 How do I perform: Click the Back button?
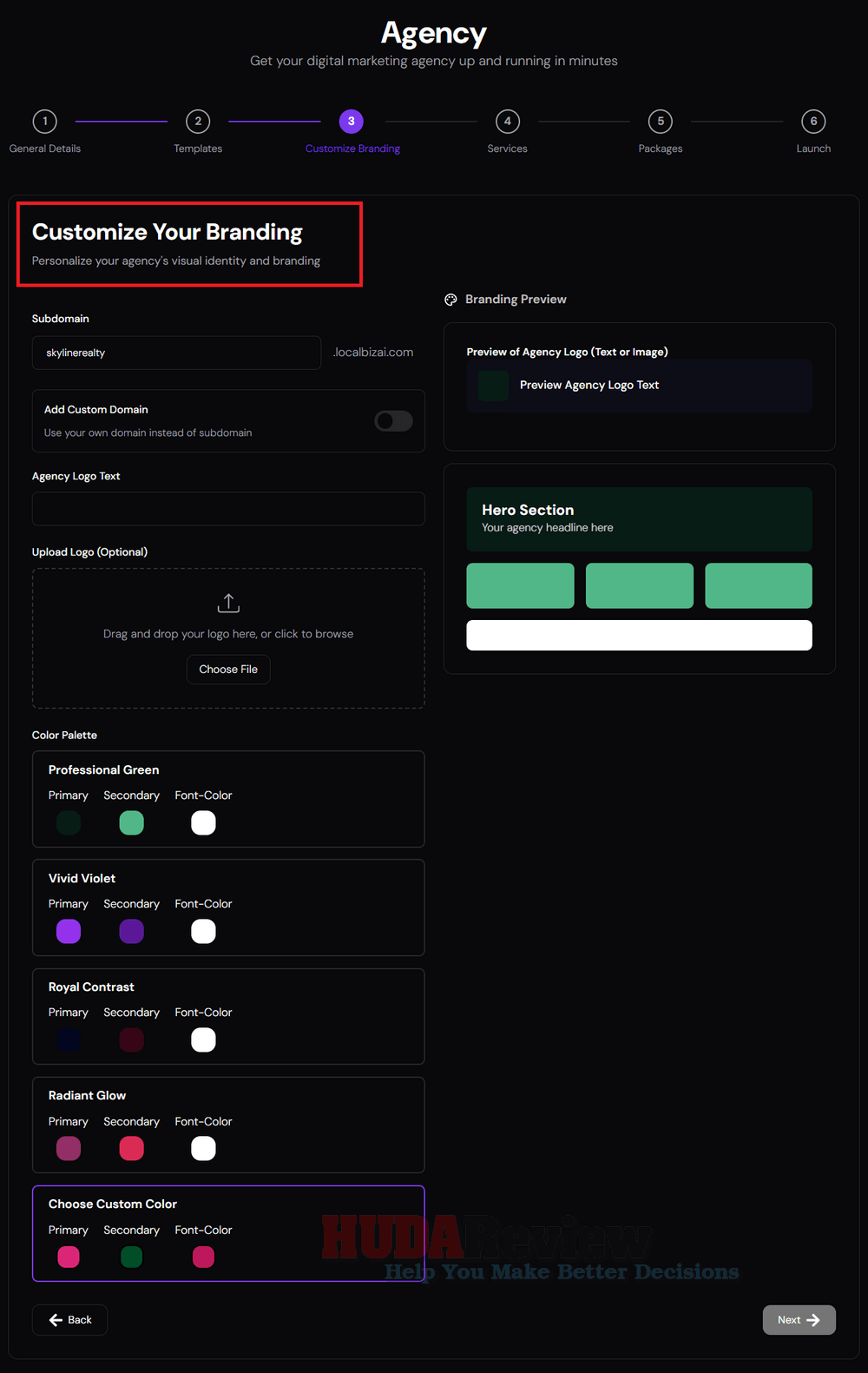click(69, 1320)
